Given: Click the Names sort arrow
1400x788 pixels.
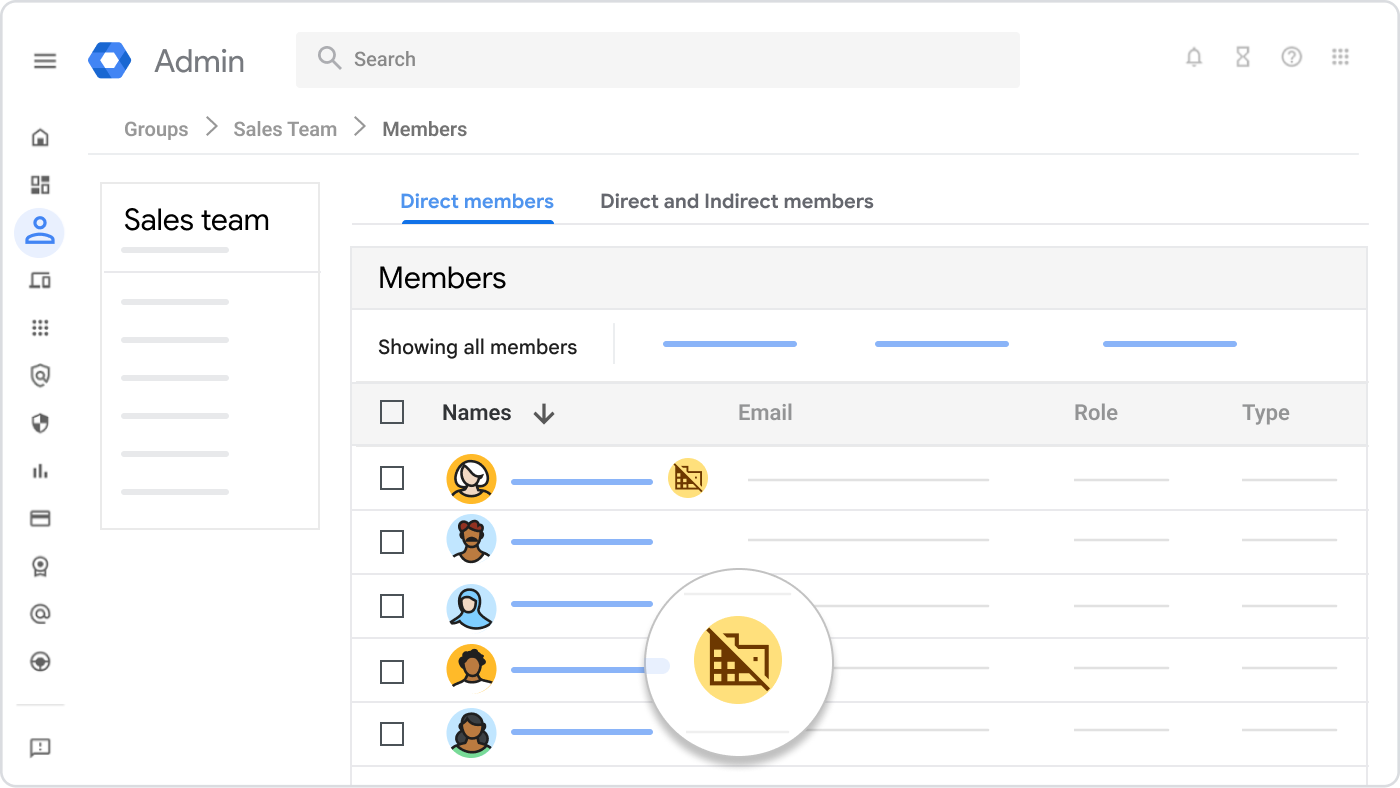Looking at the screenshot, I should (544, 414).
